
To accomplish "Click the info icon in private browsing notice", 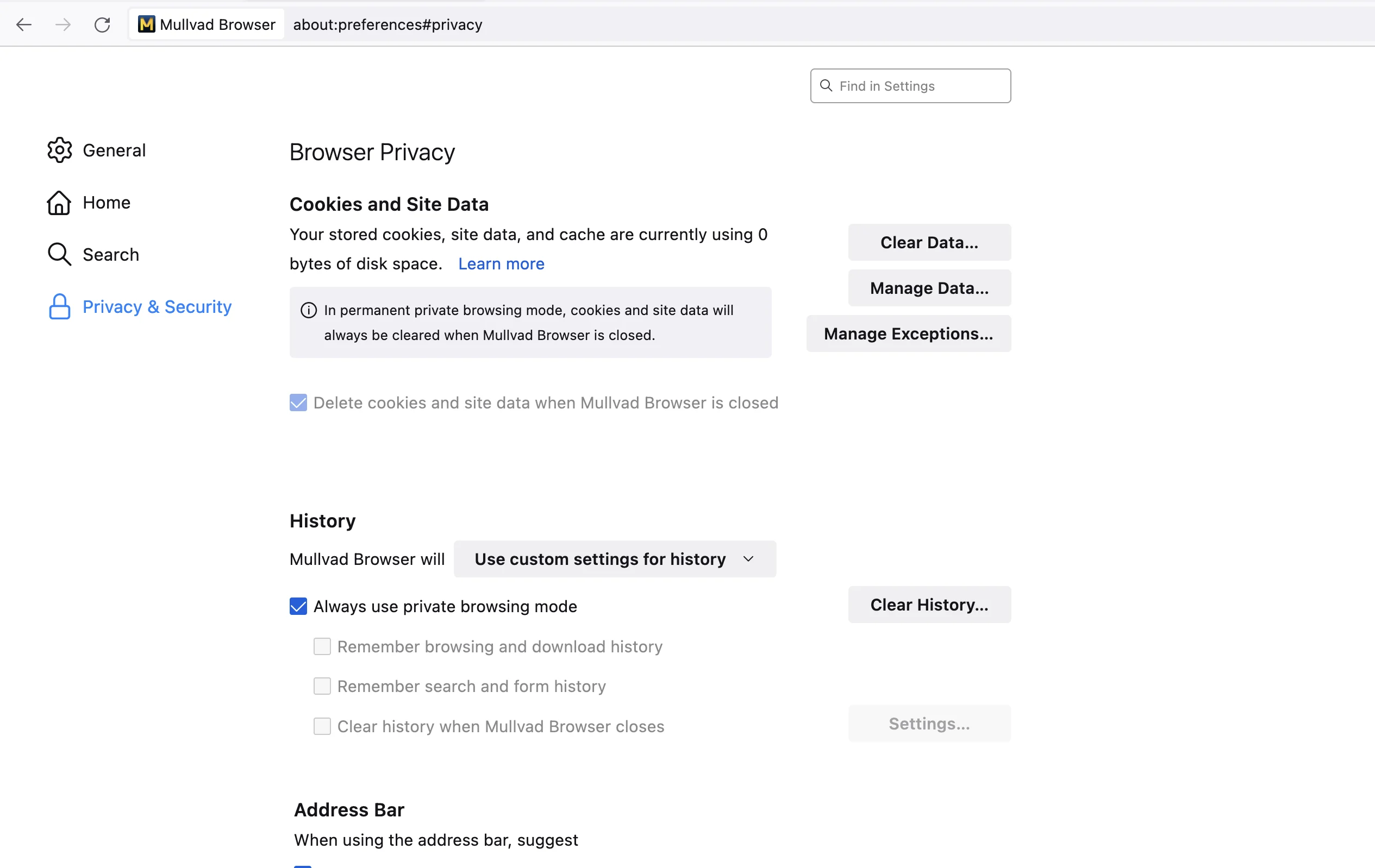I will pos(308,310).
